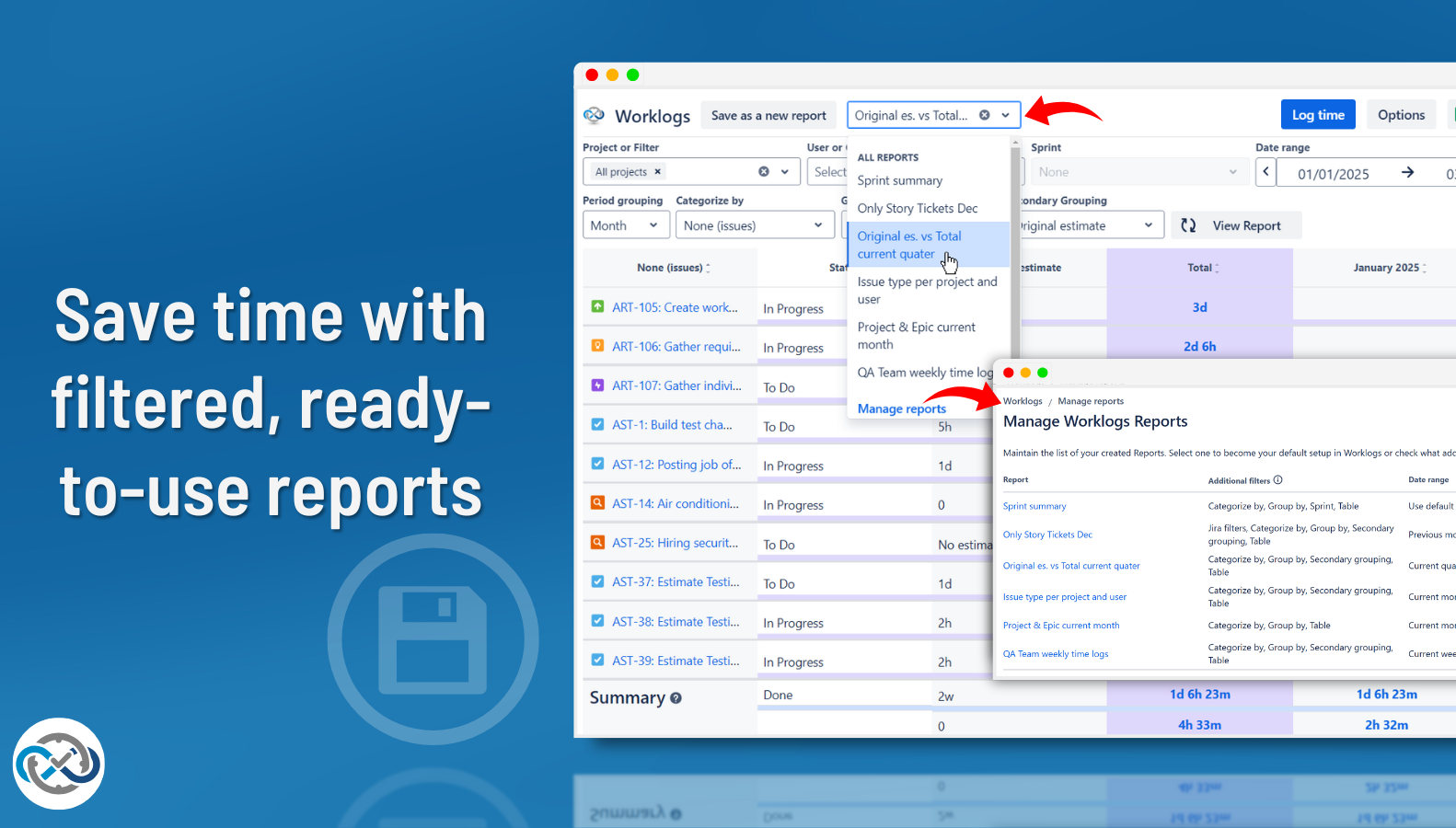Open the Categorize by dropdown
The height and width of the screenshot is (828, 1456).
pos(755,225)
